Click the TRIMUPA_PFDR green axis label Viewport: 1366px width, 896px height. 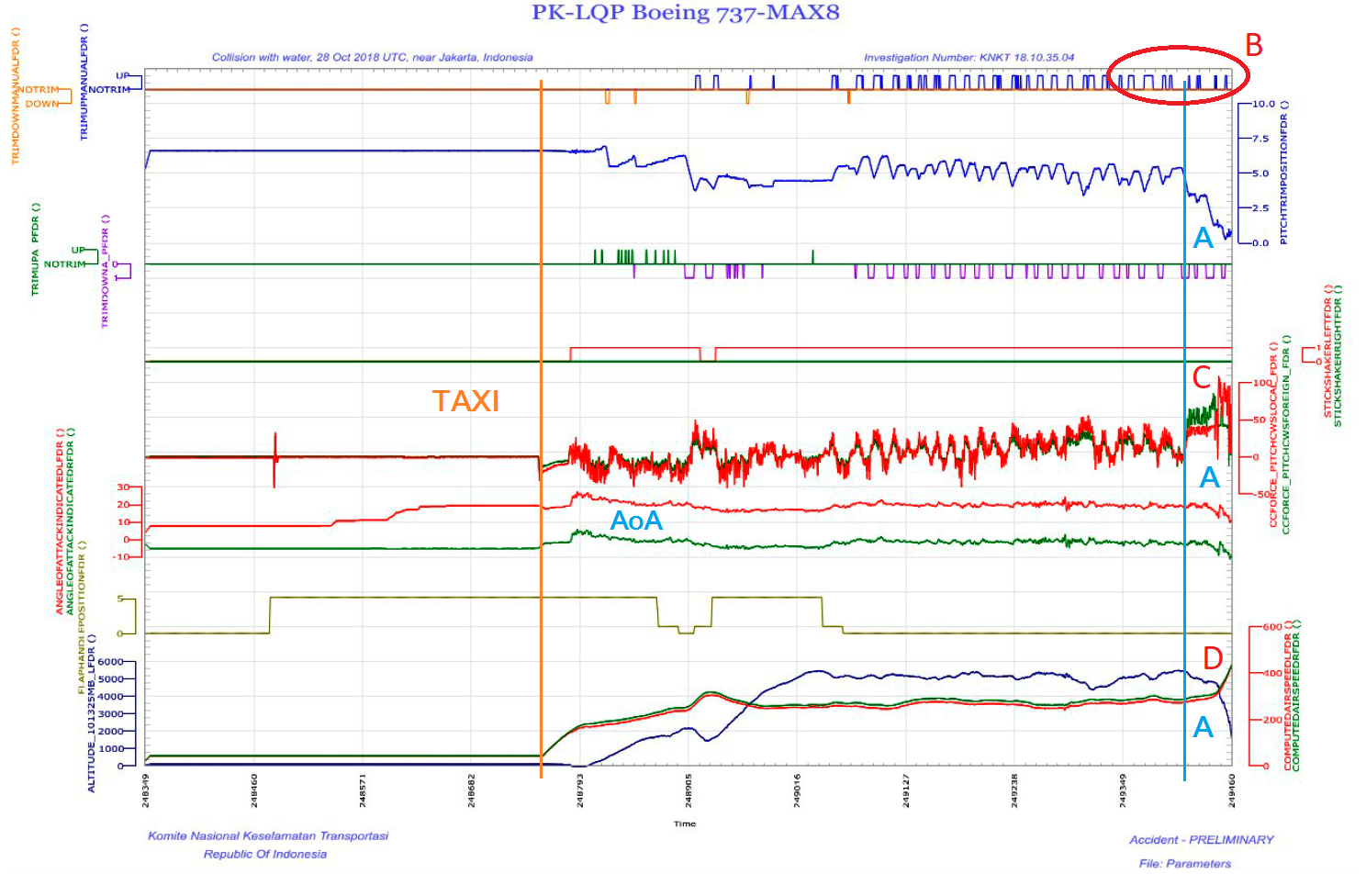click(x=36, y=249)
